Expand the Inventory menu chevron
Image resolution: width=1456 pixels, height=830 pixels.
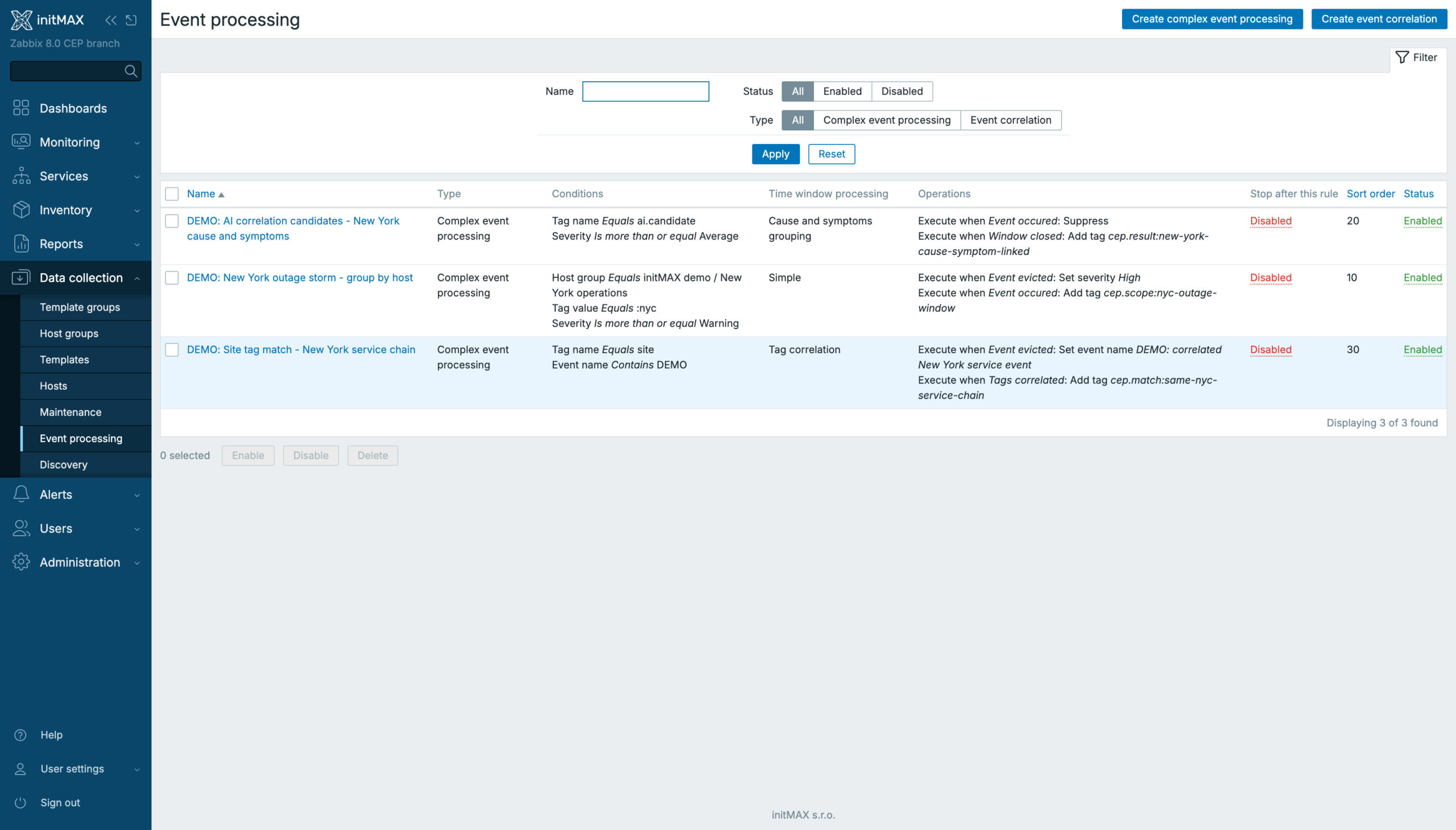coord(136,210)
